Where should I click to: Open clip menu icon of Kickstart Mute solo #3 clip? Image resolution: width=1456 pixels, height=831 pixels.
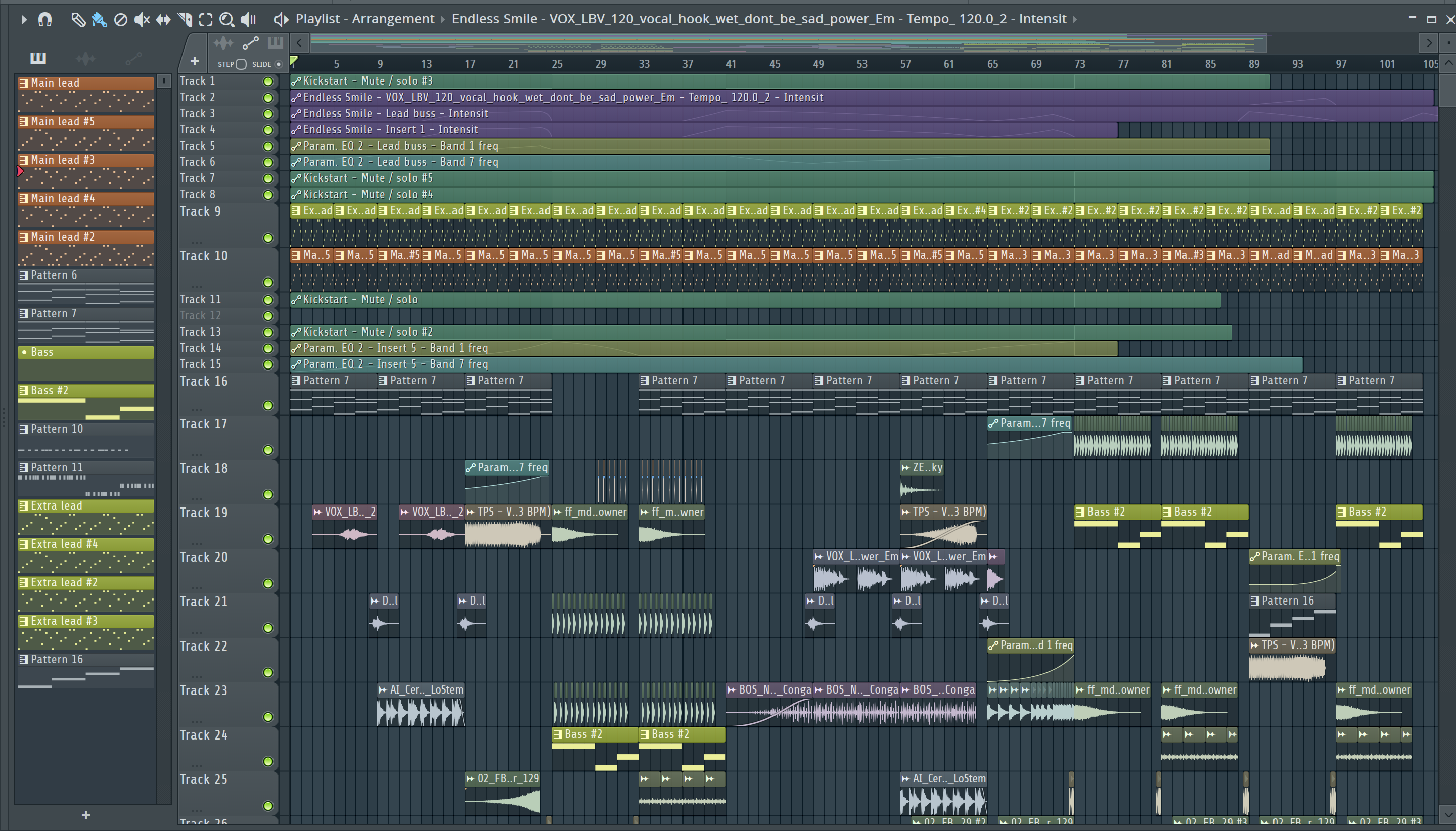coord(296,81)
